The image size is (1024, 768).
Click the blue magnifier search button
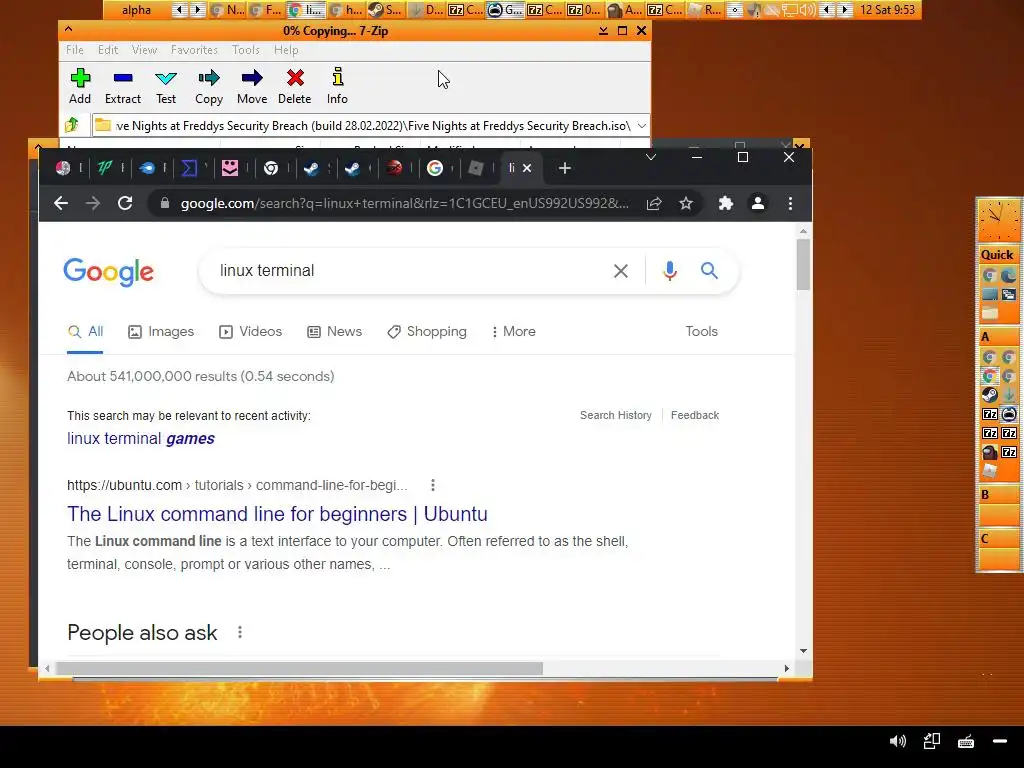point(709,270)
